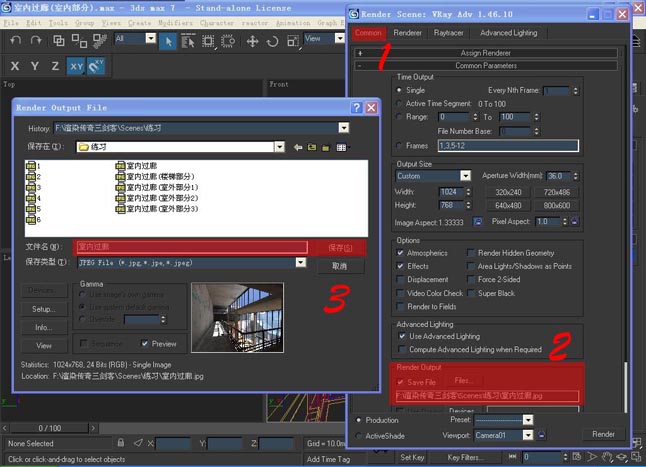Click the viewport lock icon beside Camera01
646x467 pixels.
pos(542,435)
